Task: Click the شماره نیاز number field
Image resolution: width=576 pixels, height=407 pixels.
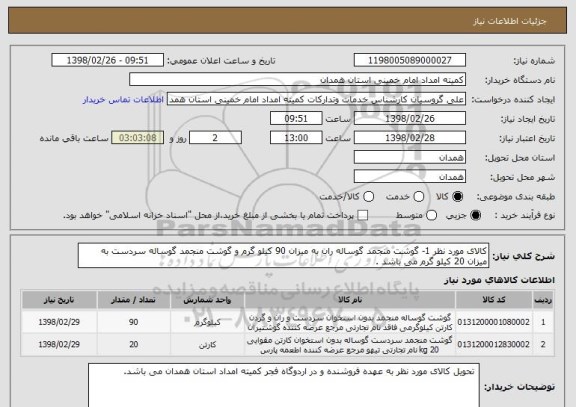Action: pyautogui.click(x=410, y=60)
